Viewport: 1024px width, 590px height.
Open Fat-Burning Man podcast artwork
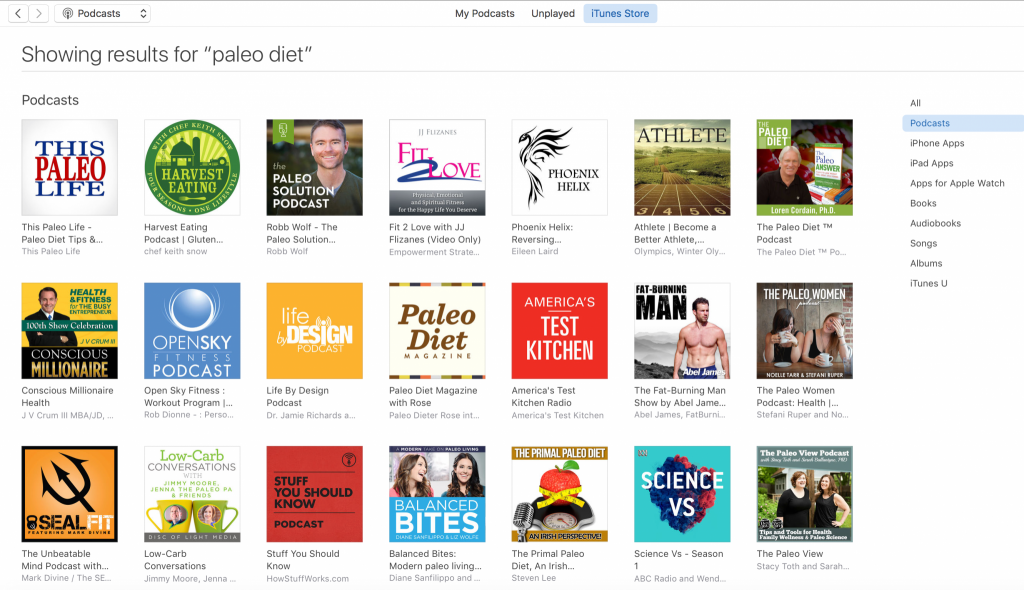click(682, 331)
